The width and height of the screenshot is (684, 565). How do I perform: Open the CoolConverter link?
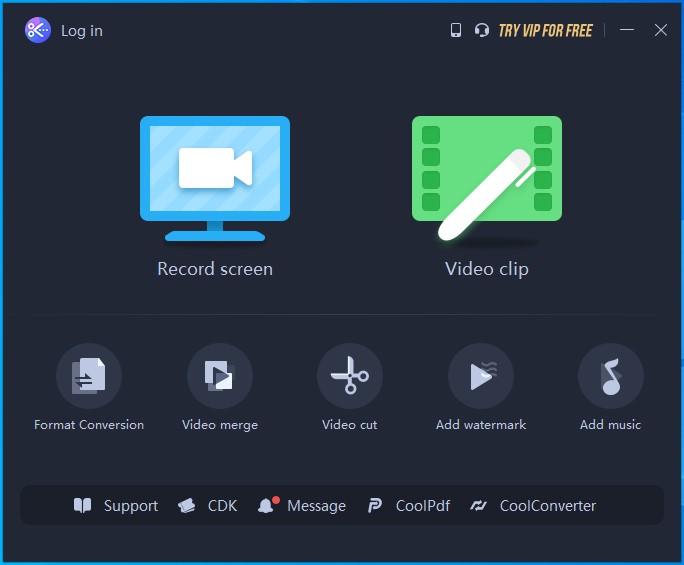(548, 506)
